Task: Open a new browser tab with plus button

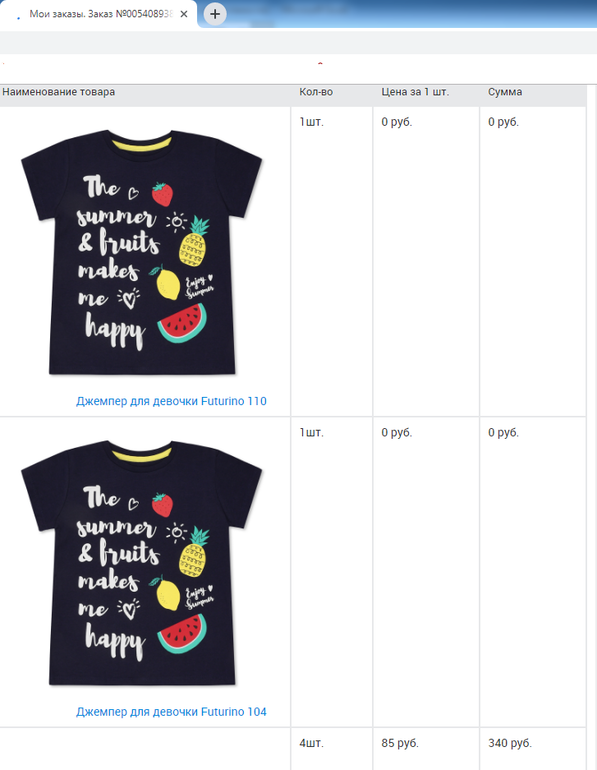Action: pos(215,14)
